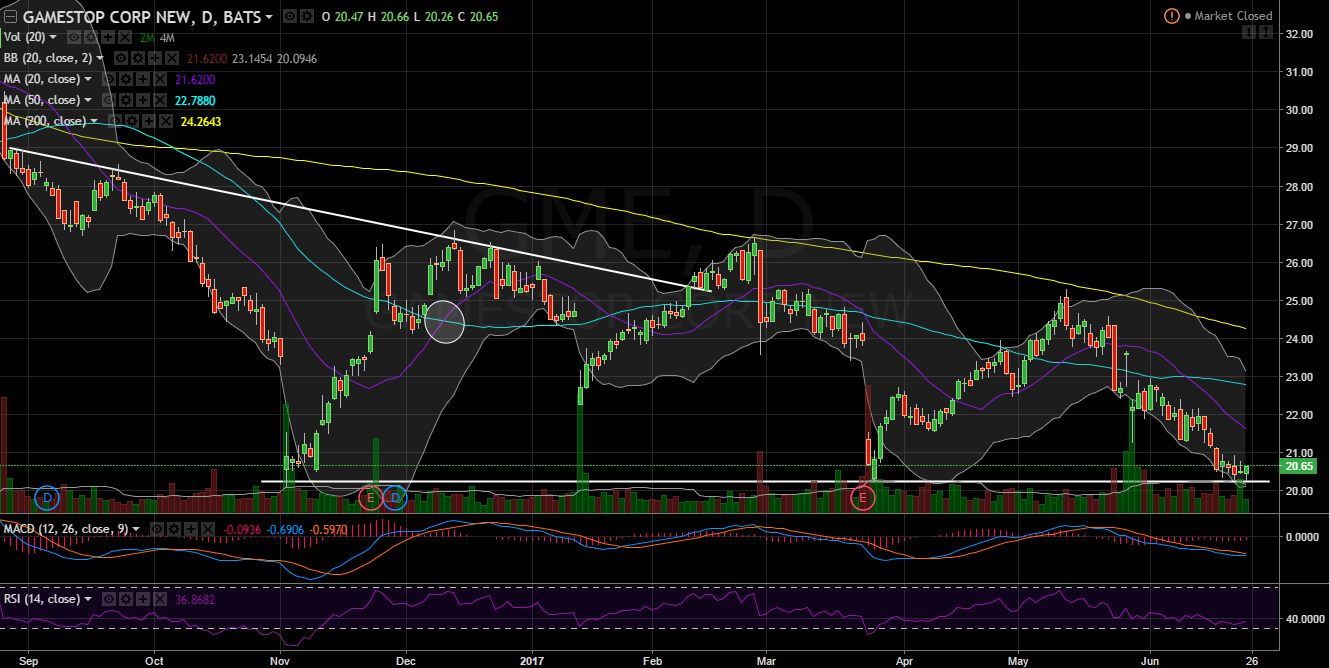Click the red E earnings marker near March
This screenshot has height=668, width=1330.
click(863, 496)
